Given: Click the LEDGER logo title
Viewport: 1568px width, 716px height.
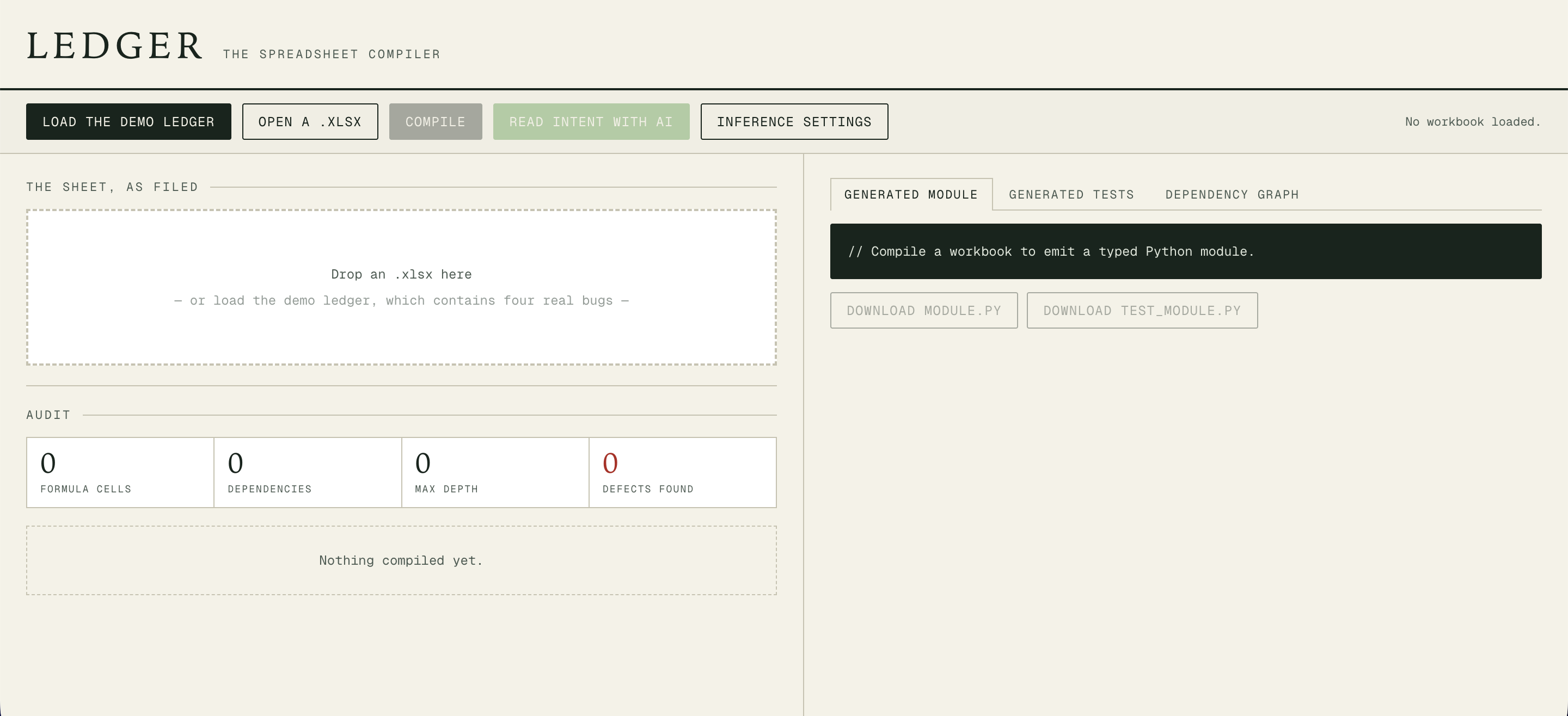Looking at the screenshot, I should coord(114,46).
